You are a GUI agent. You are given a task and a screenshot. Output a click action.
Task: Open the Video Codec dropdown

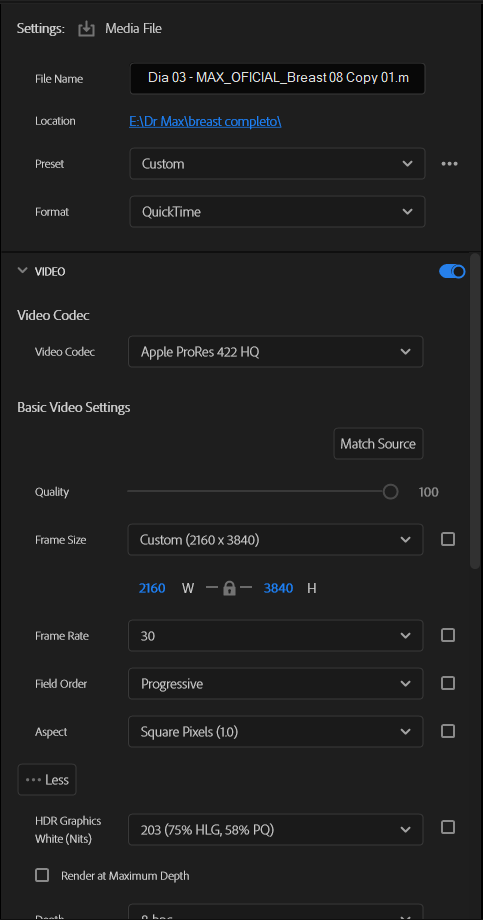point(276,352)
